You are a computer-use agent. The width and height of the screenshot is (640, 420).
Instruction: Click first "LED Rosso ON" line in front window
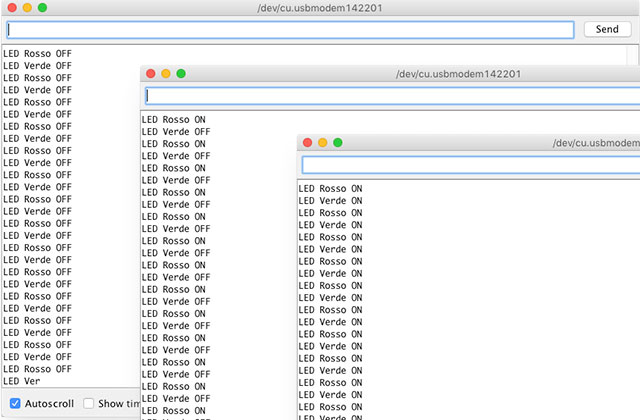click(x=330, y=188)
